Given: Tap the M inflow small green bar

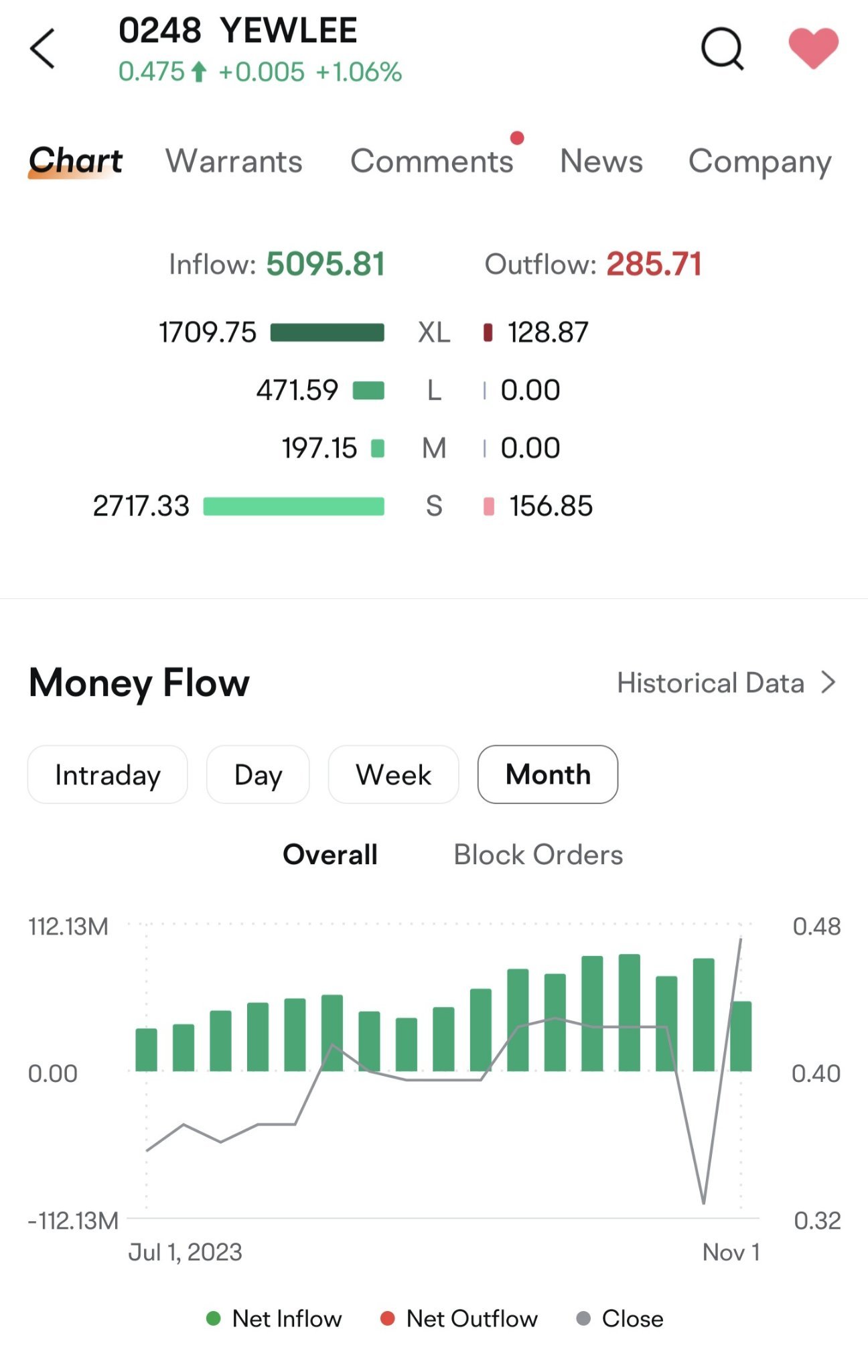Looking at the screenshot, I should (x=378, y=448).
